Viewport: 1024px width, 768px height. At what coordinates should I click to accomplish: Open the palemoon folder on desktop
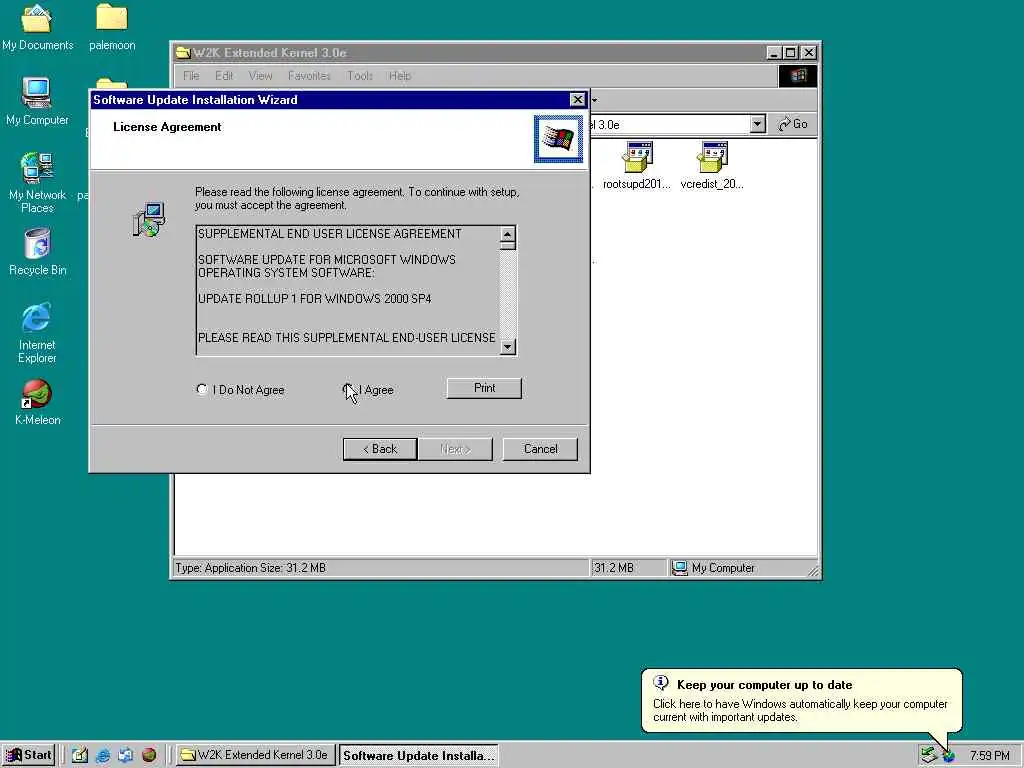(112, 27)
